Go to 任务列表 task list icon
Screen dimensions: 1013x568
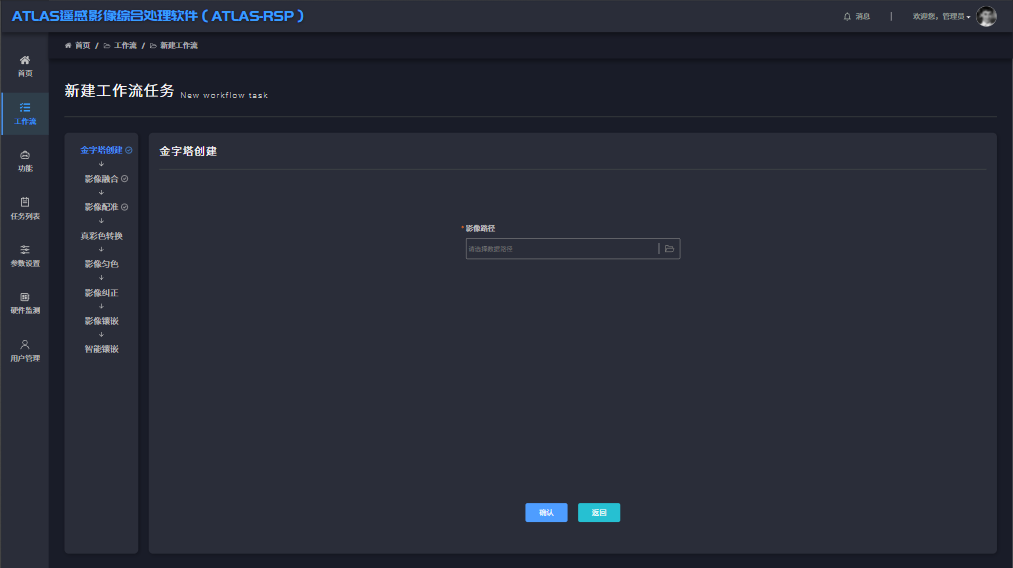tap(25, 202)
